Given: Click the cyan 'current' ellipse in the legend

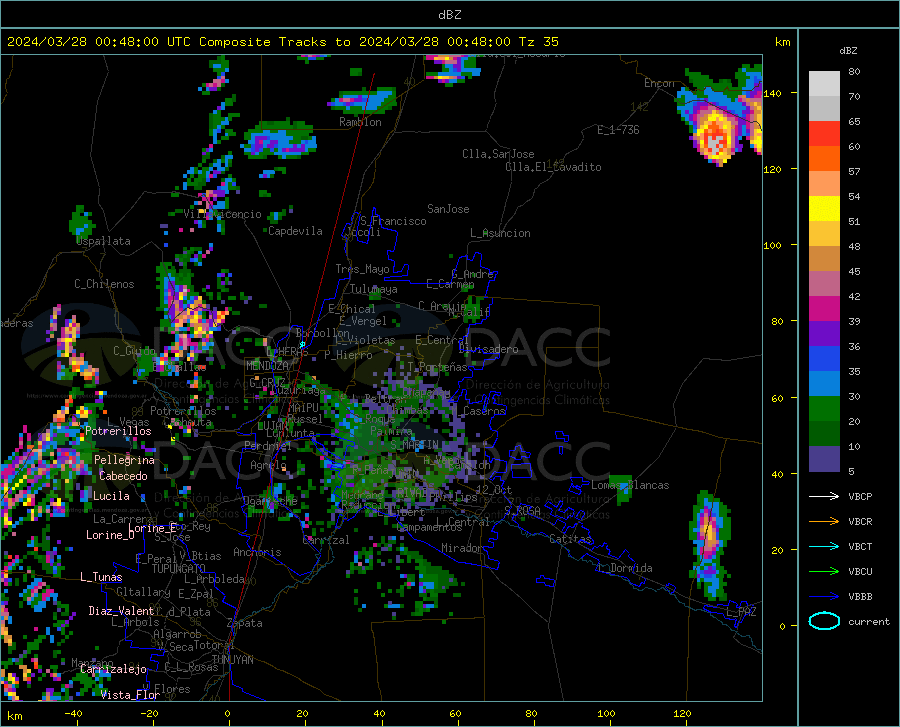Looking at the screenshot, I should coord(824,621).
